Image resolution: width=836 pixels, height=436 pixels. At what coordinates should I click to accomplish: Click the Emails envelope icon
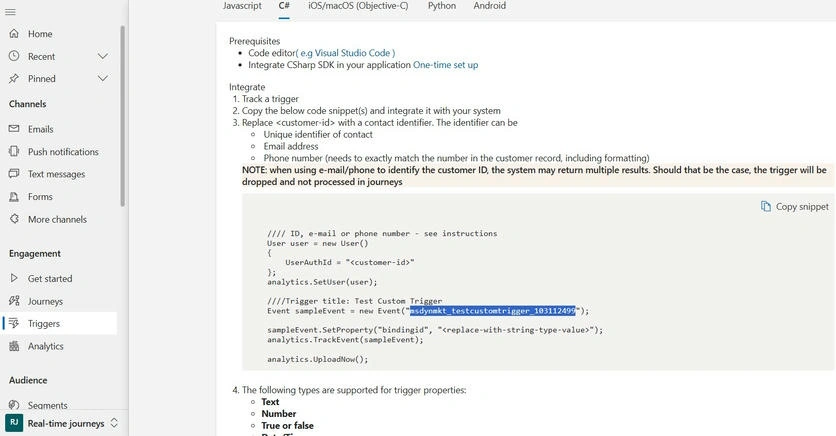click(14, 129)
